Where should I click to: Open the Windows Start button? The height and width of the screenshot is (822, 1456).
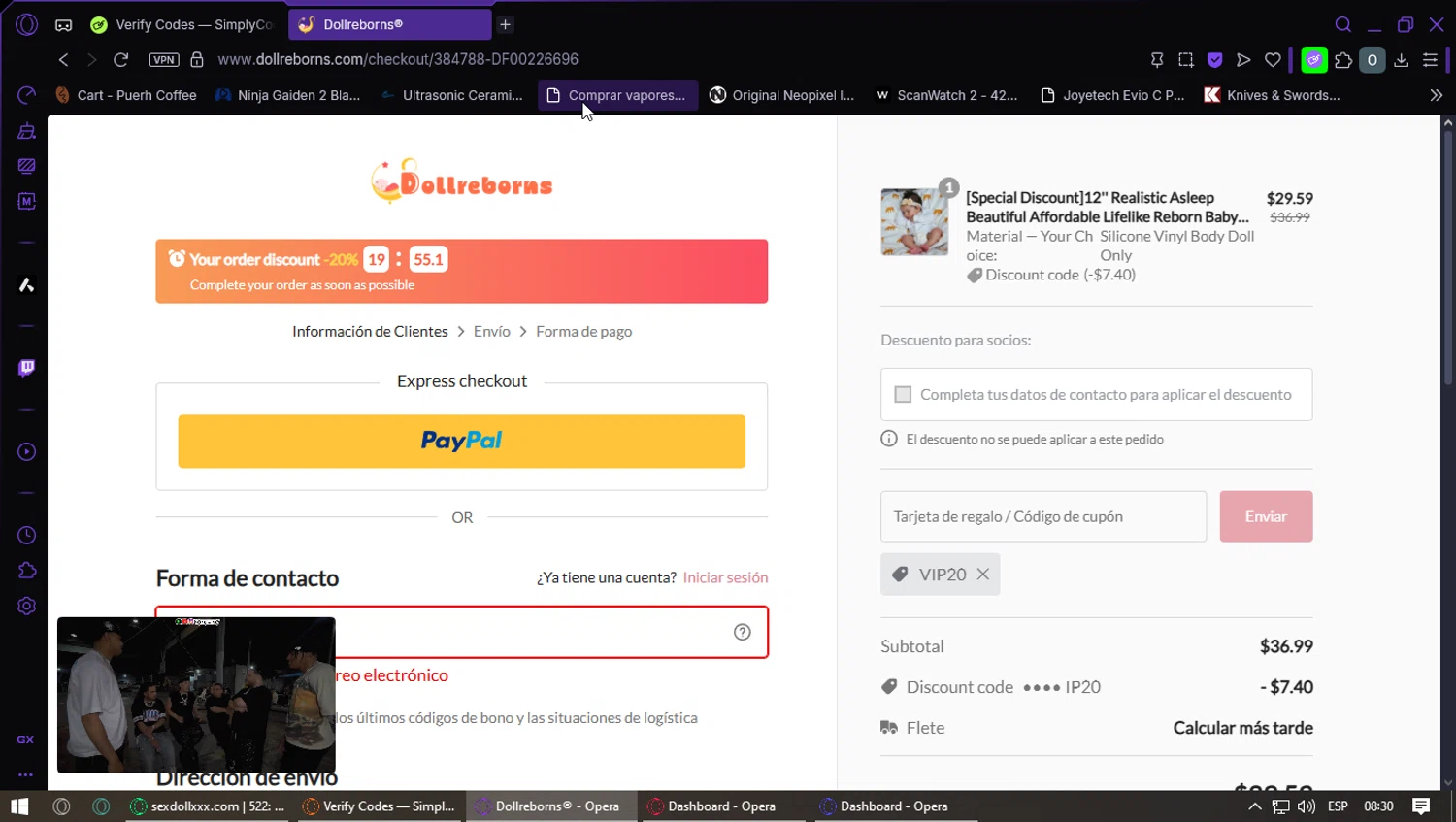coord(19,806)
